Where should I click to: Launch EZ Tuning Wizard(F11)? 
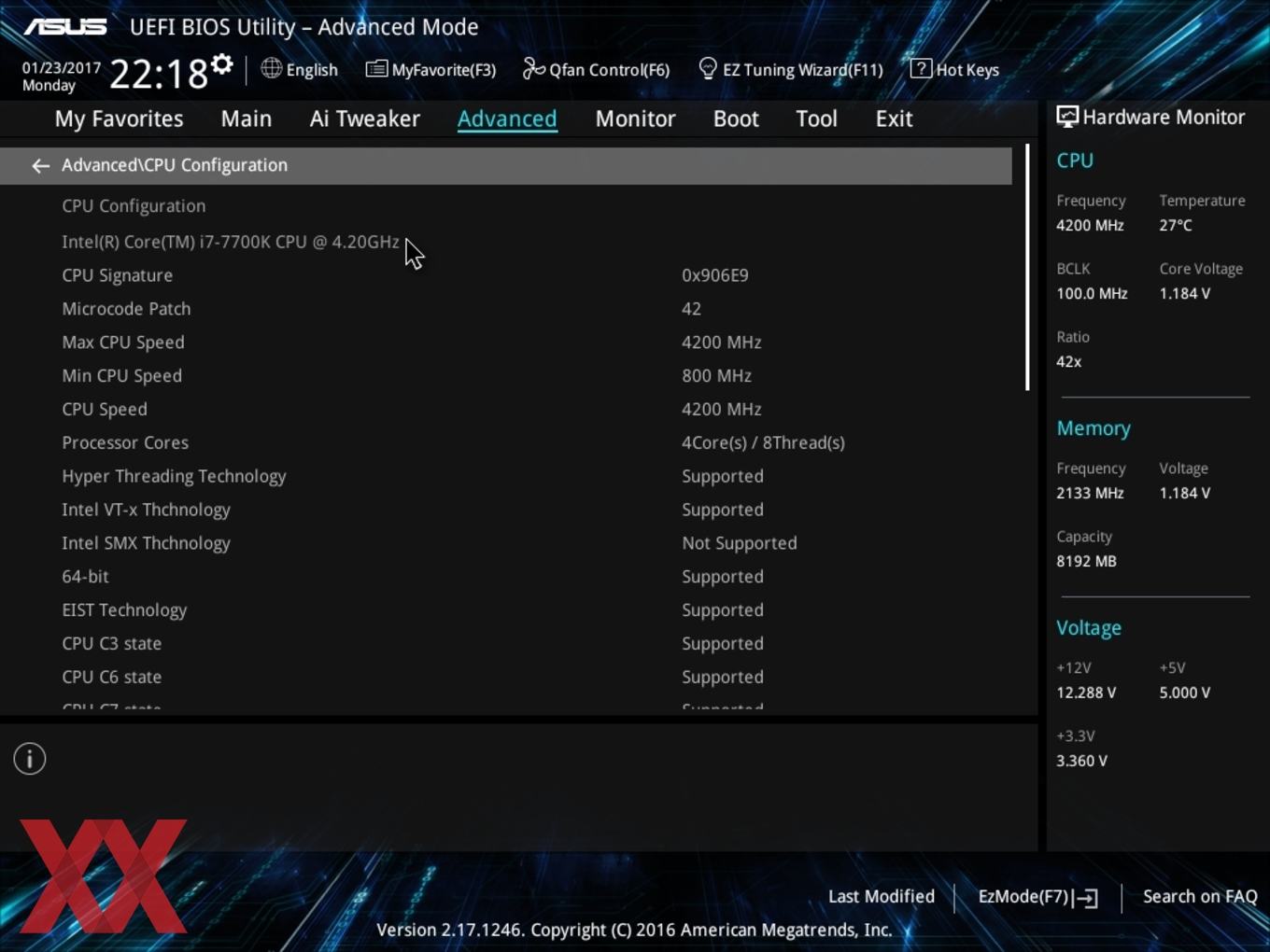(802, 70)
